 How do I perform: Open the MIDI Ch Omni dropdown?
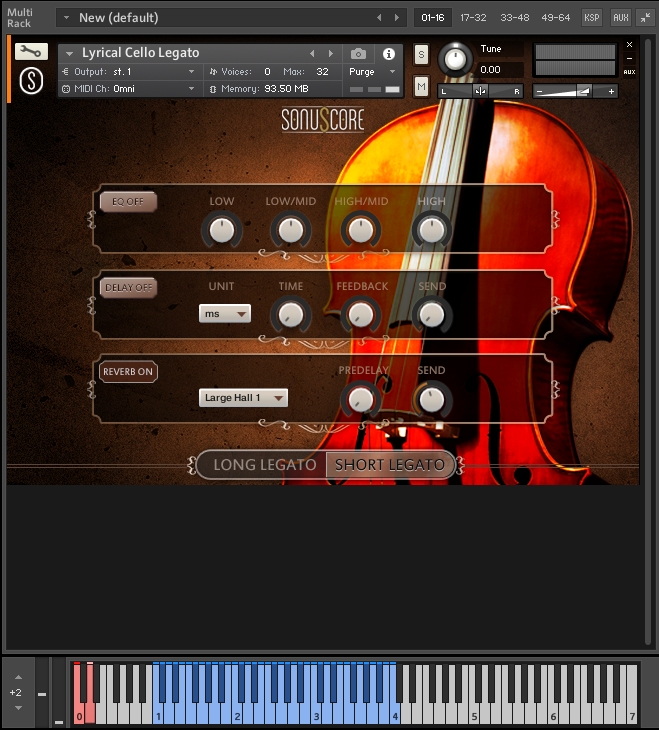(x=128, y=88)
